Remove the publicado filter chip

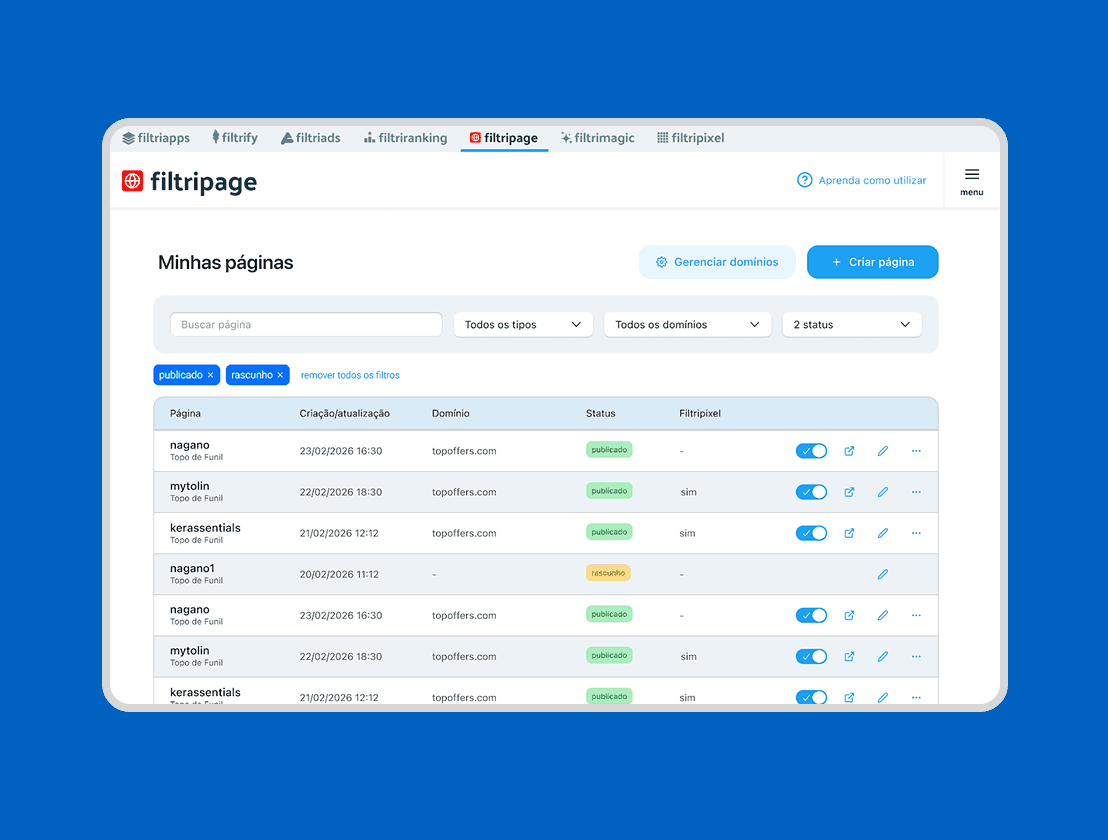pos(211,375)
